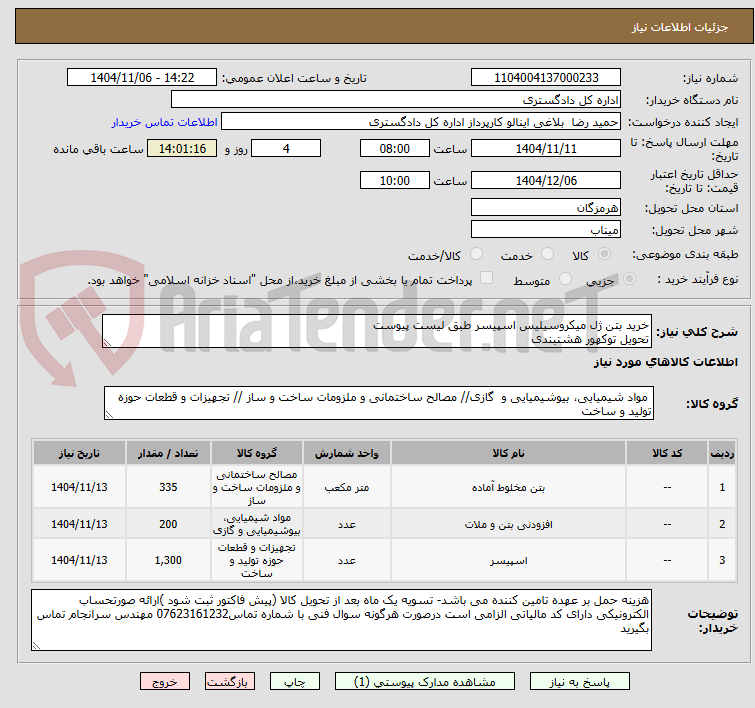Click the پاسخ به نیاز button
Image resolution: width=755 pixels, height=708 pixels.
579,682
